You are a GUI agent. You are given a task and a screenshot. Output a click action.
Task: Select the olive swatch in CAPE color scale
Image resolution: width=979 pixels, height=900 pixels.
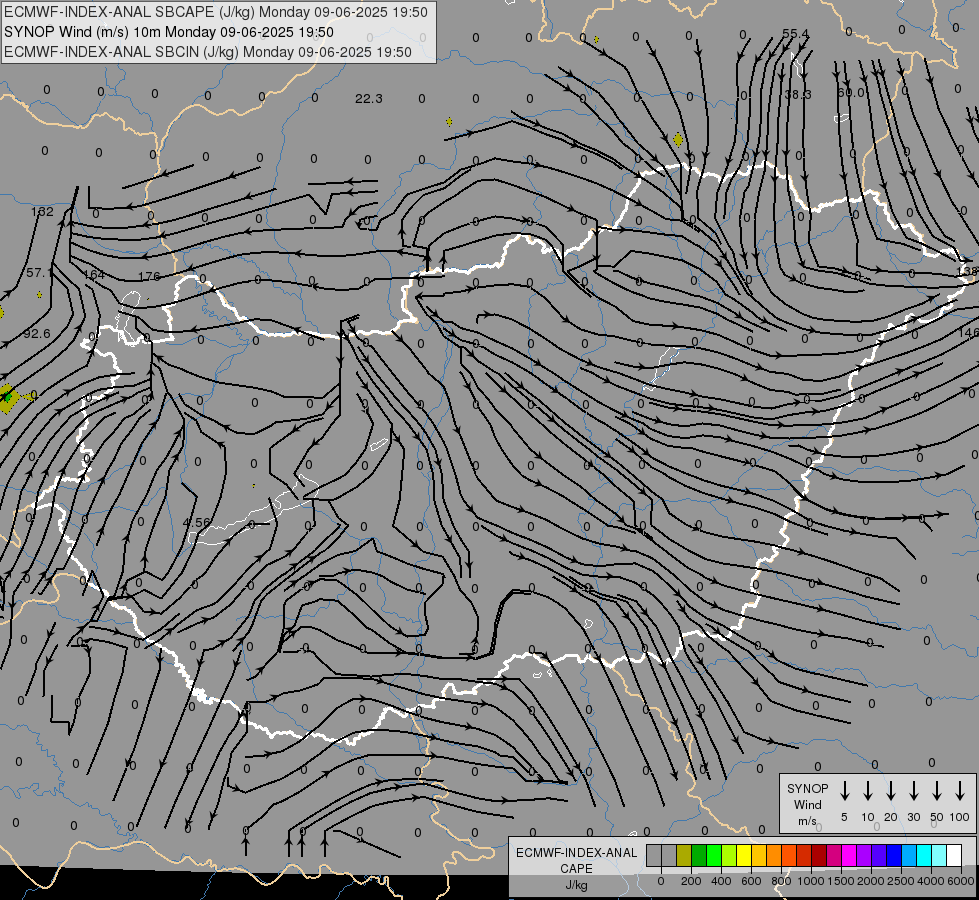[684, 855]
